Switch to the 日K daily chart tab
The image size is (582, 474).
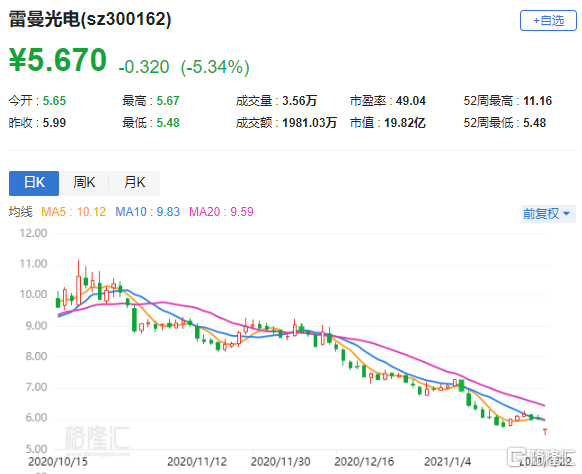34,183
